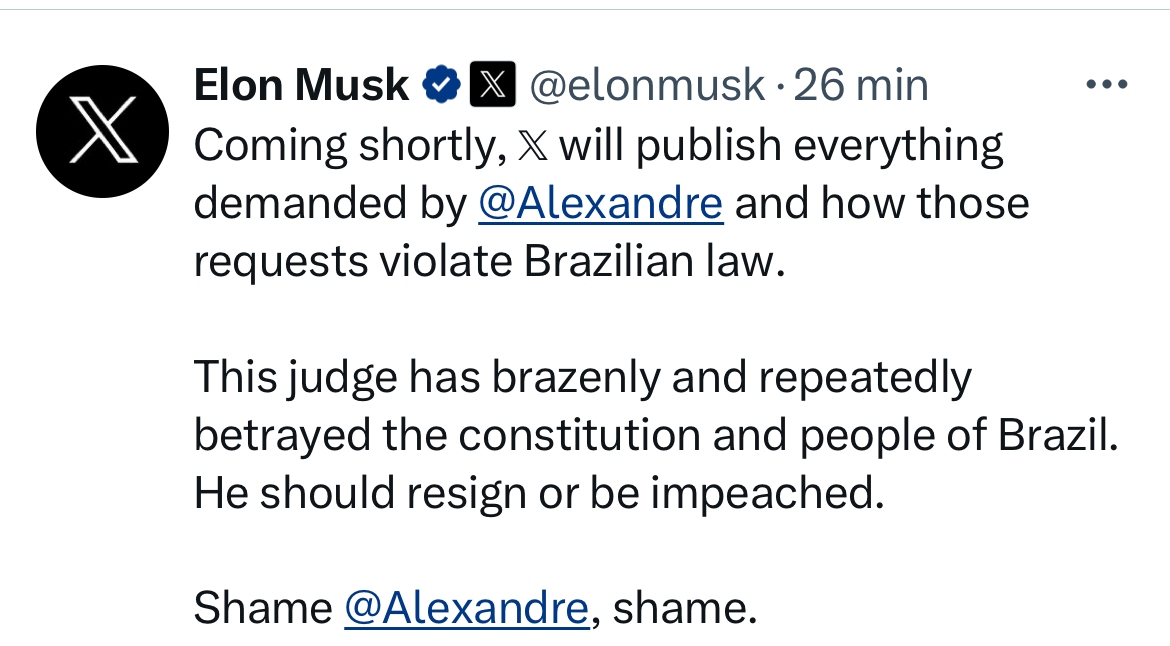
Task: Click the 'betrayed the constitution' text line
Action: pos(657,435)
